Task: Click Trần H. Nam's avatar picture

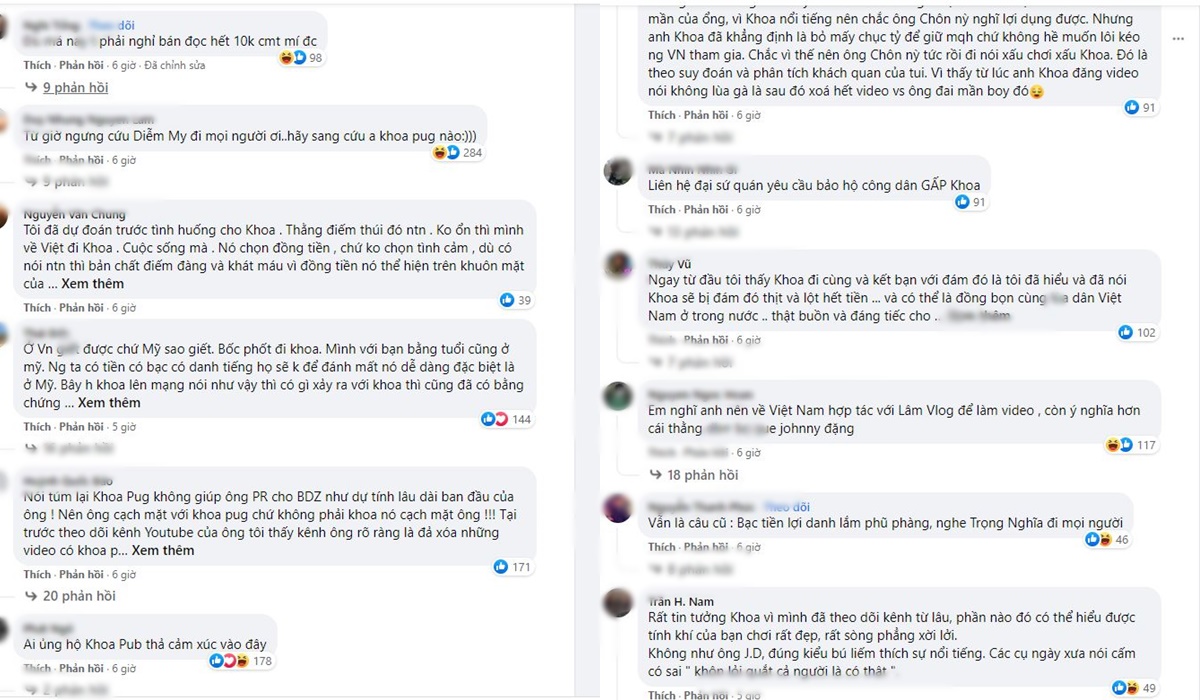Action: coord(617,603)
